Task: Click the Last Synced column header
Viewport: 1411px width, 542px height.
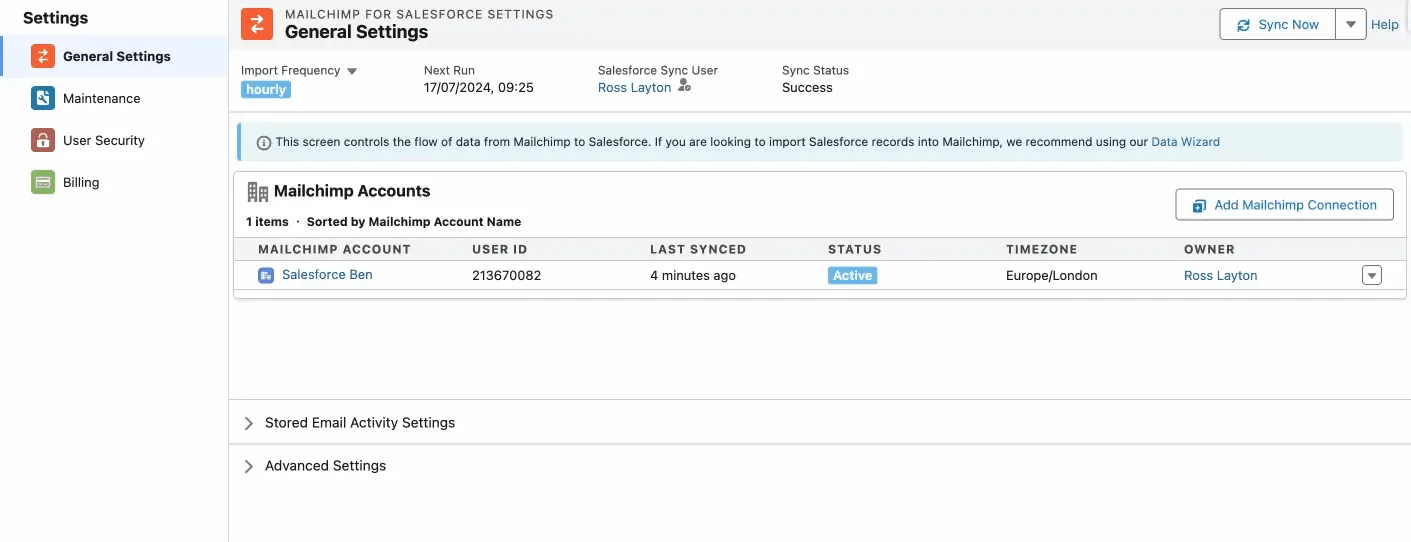Action: (698, 249)
